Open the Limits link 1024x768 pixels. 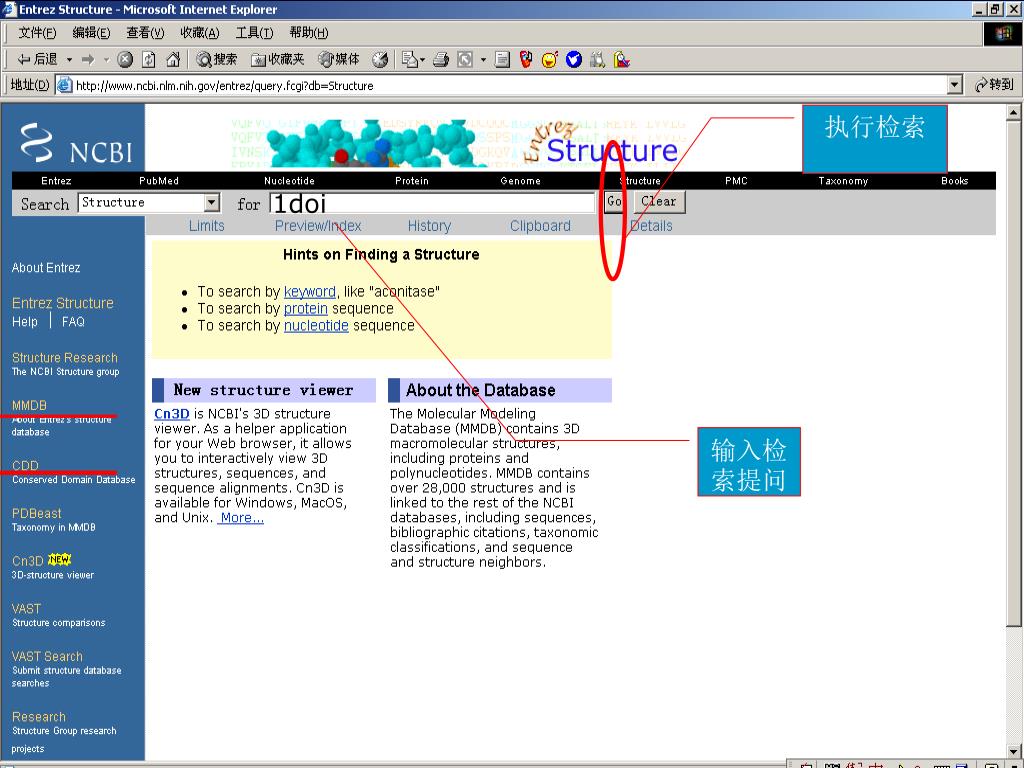point(206,226)
